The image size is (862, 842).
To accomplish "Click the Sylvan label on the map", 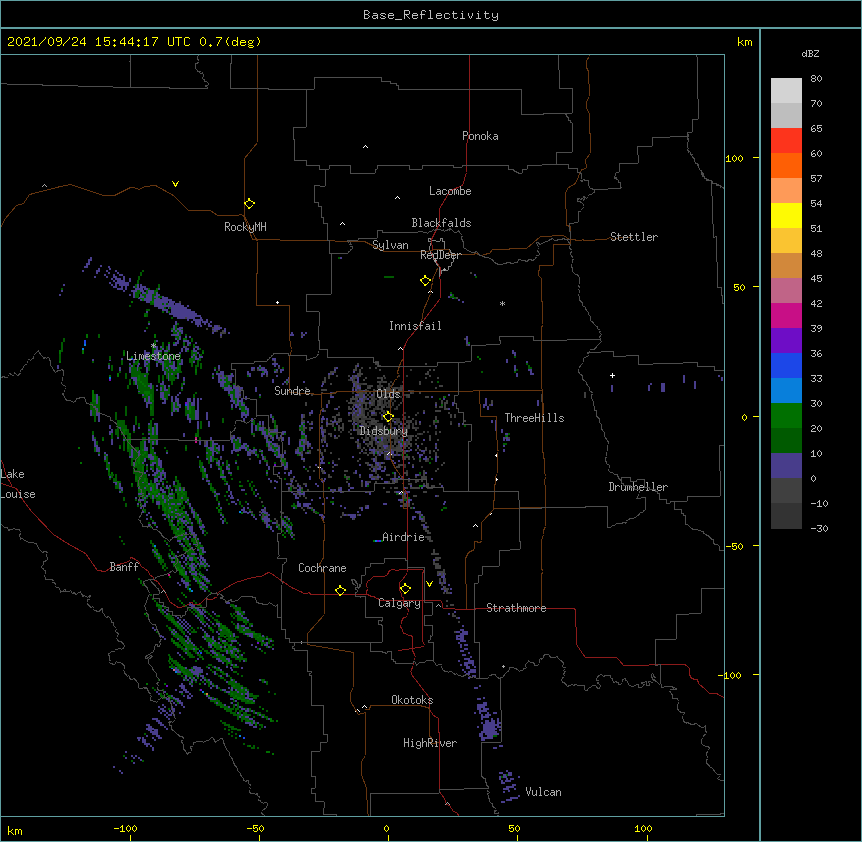I will [390, 245].
